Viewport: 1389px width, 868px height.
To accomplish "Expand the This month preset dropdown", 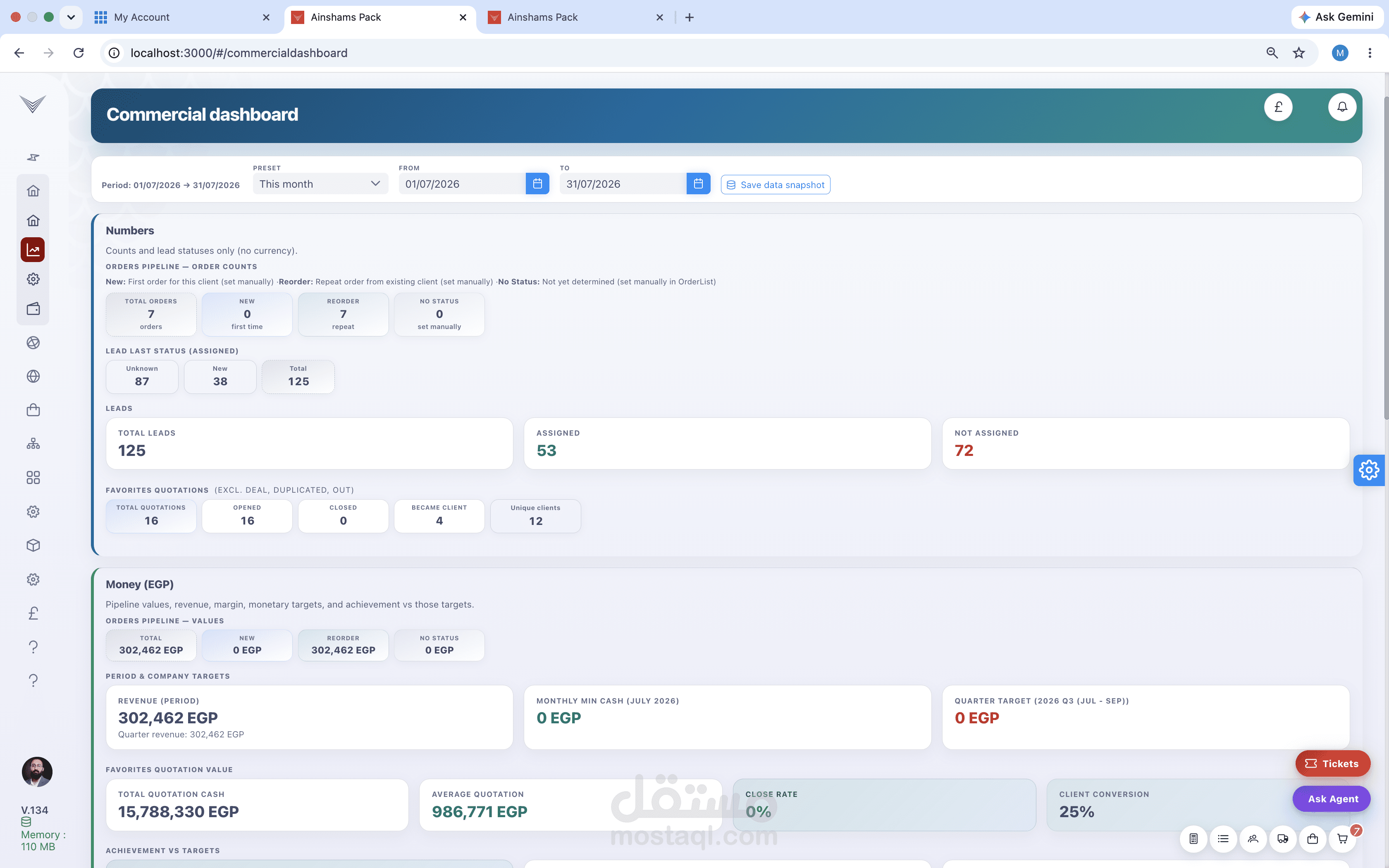I will coord(320,184).
